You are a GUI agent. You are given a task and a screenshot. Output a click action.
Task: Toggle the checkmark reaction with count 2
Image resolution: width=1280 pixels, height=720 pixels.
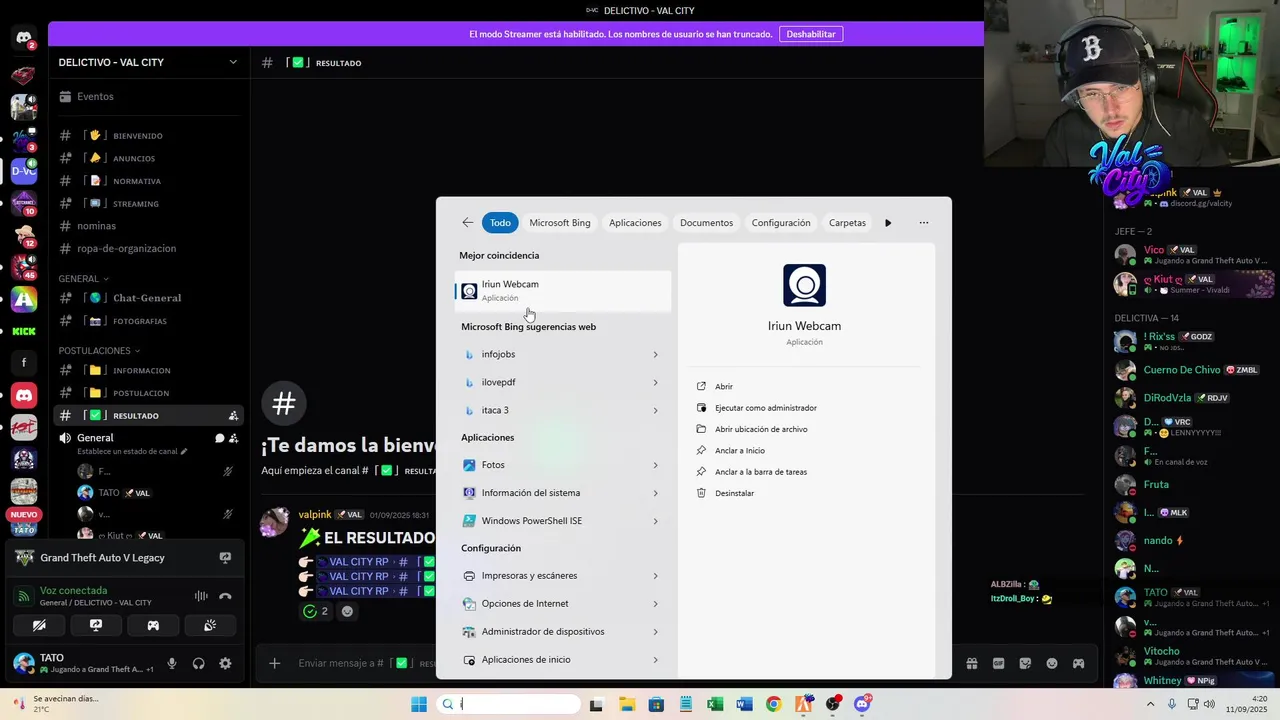click(316, 611)
